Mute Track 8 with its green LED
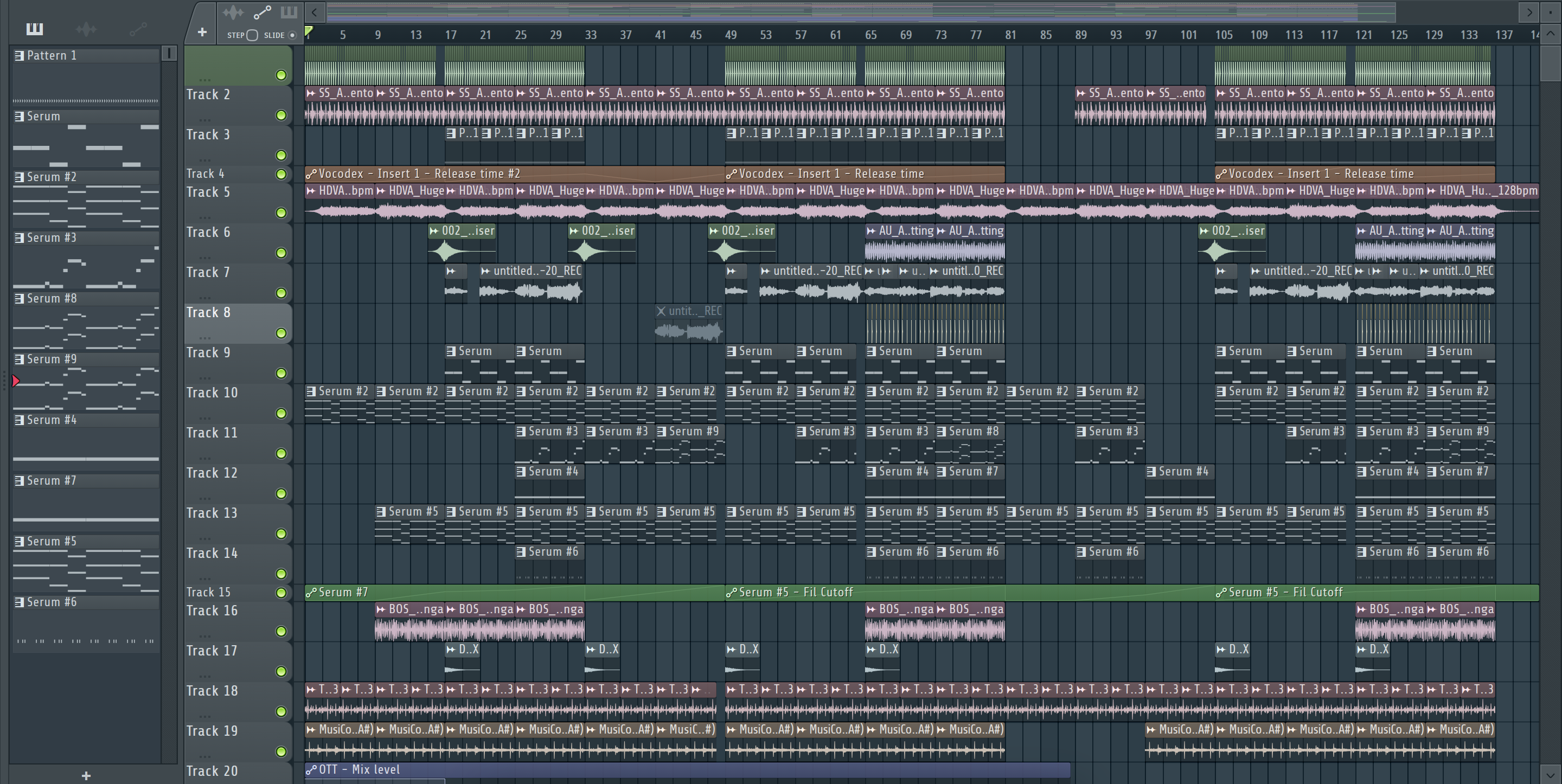 [281, 333]
